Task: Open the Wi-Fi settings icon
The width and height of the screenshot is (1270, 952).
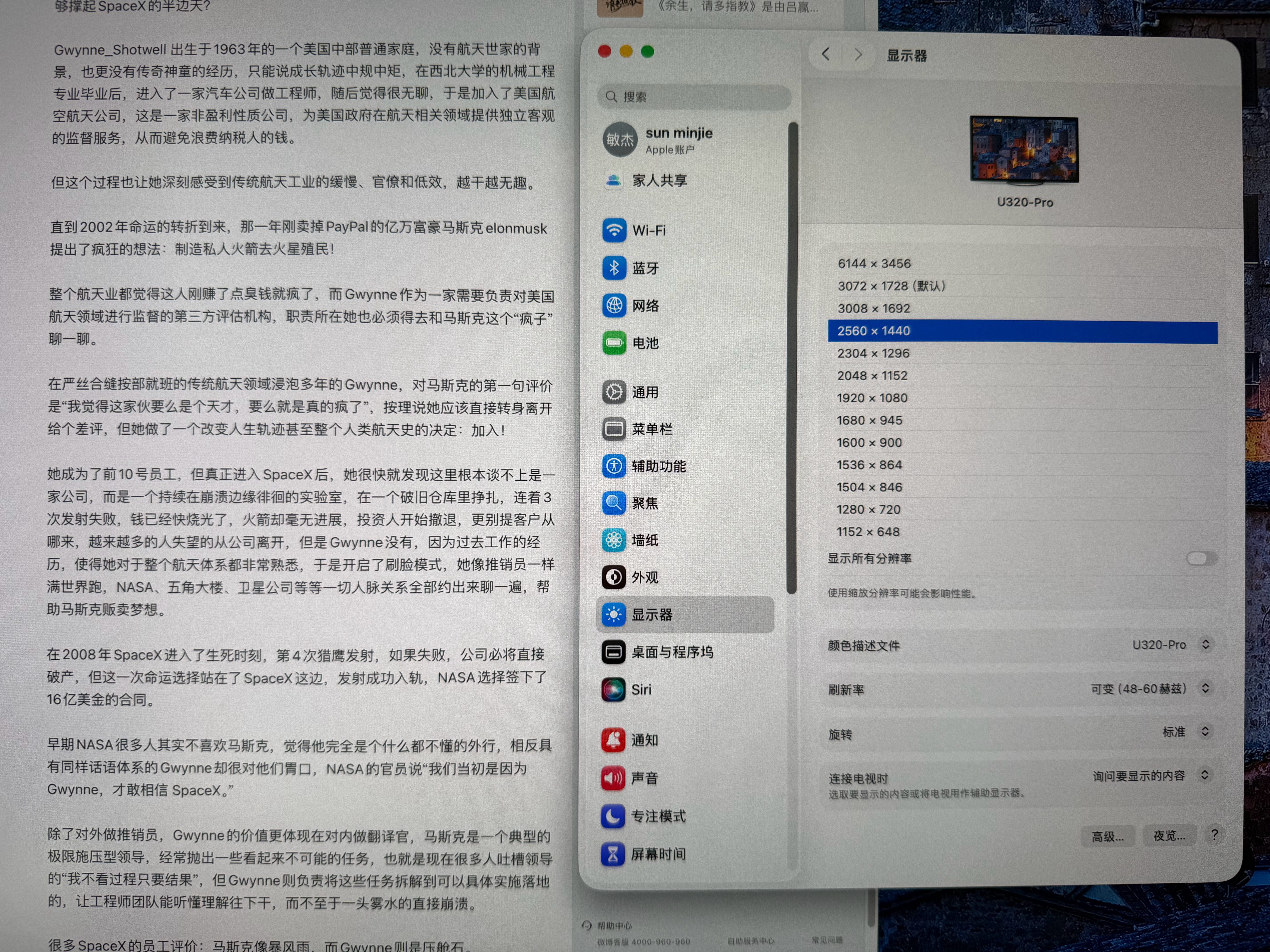Action: point(614,230)
